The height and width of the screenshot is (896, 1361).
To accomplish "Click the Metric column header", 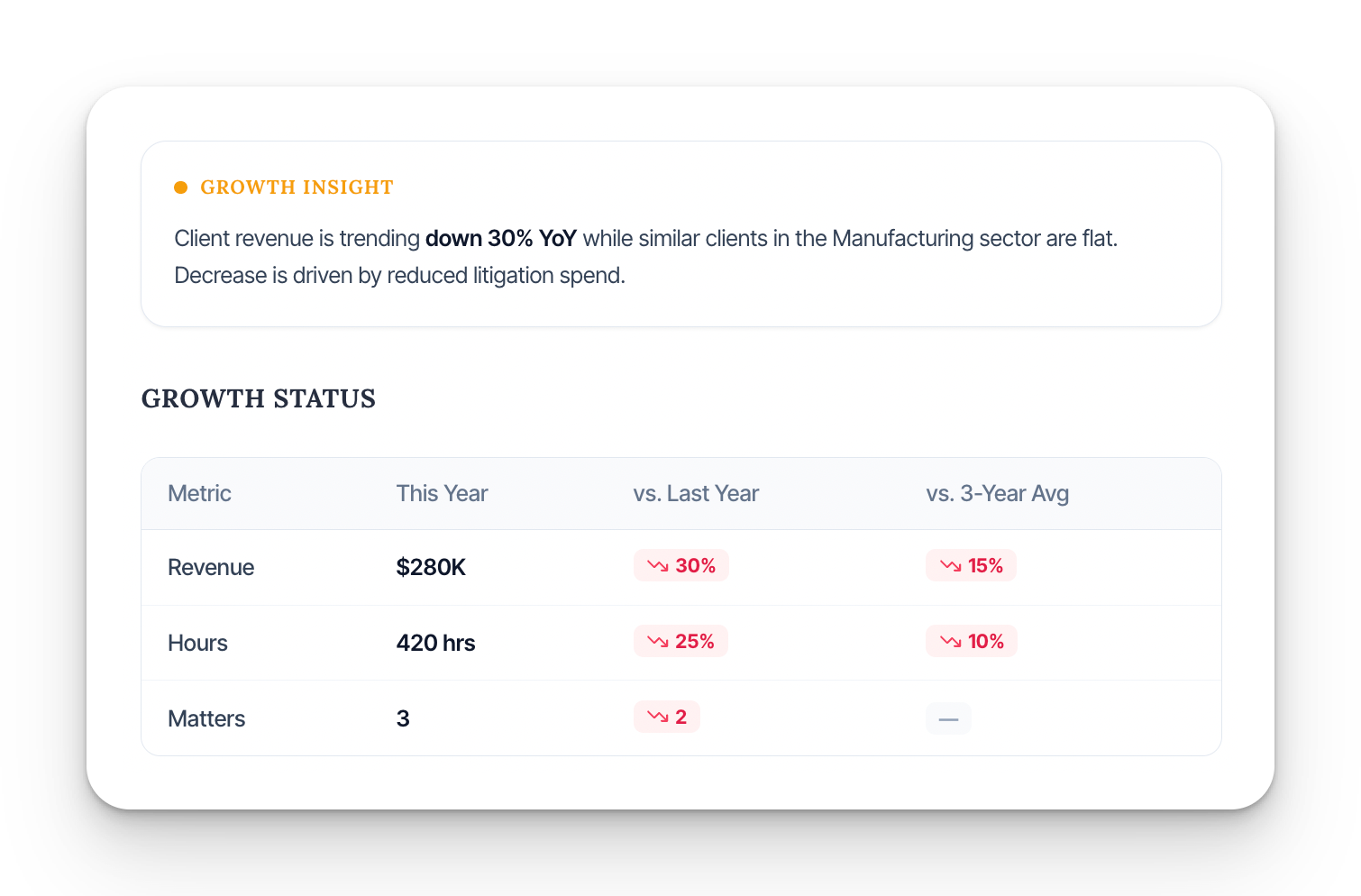I will 199,493.
